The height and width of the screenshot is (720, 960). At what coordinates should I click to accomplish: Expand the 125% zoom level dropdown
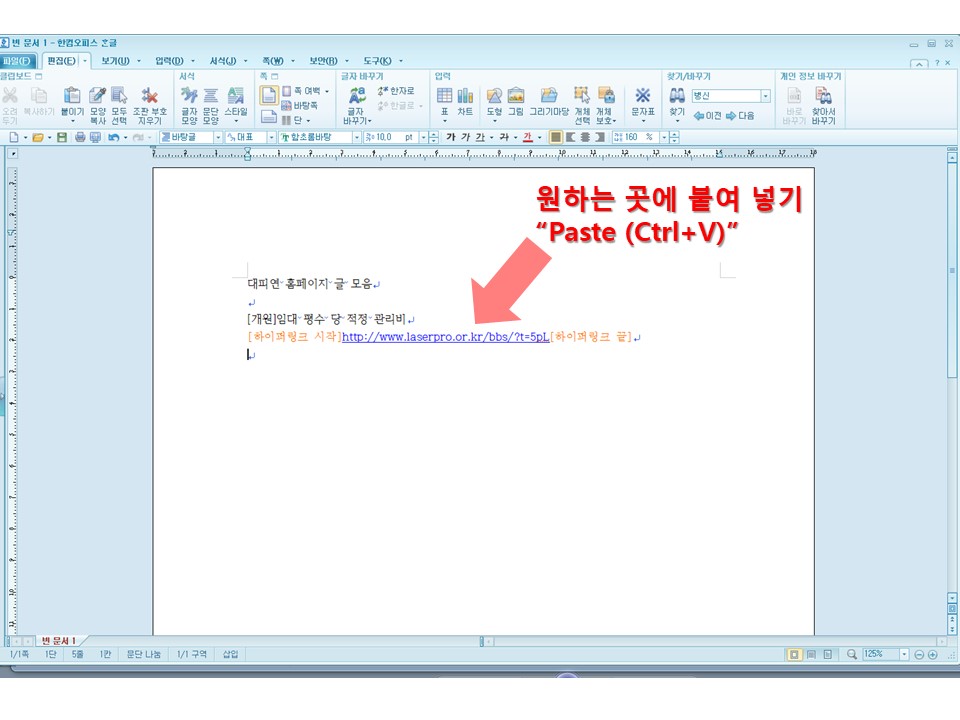click(x=904, y=654)
